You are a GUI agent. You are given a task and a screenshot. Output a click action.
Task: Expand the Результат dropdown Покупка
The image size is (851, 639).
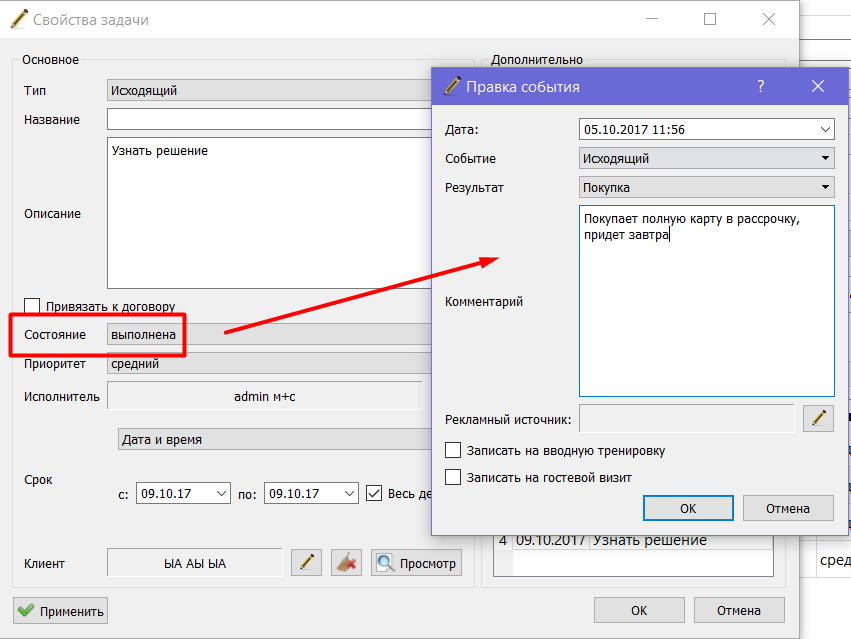[x=707, y=187]
